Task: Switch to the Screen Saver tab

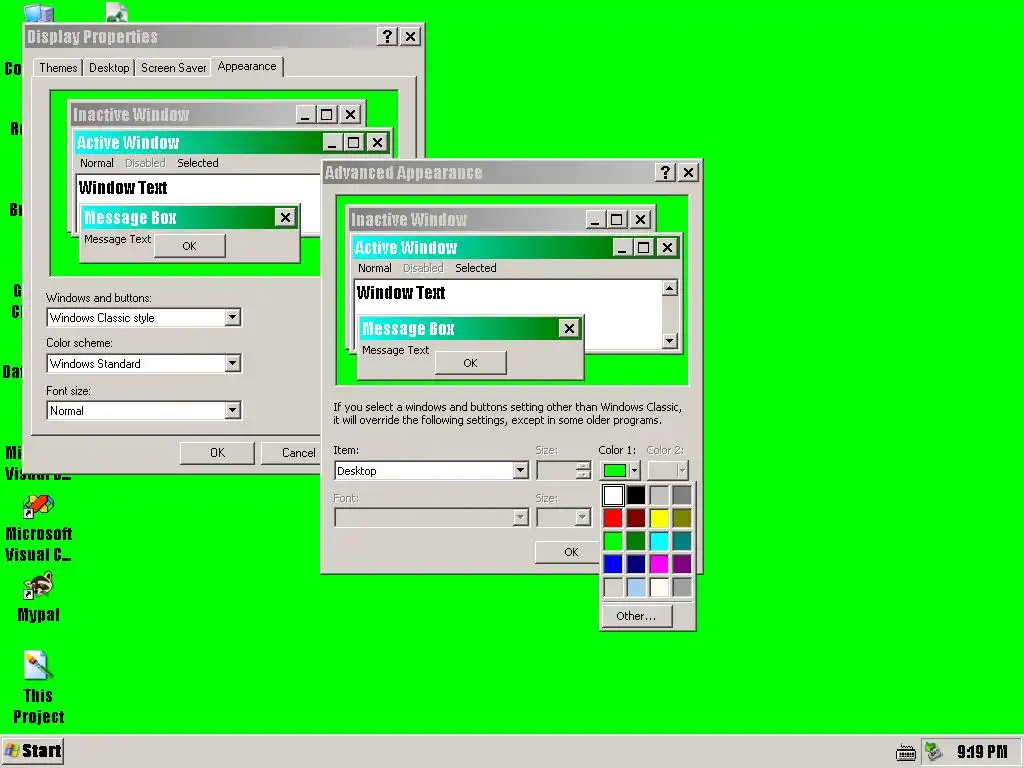Action: (x=173, y=68)
